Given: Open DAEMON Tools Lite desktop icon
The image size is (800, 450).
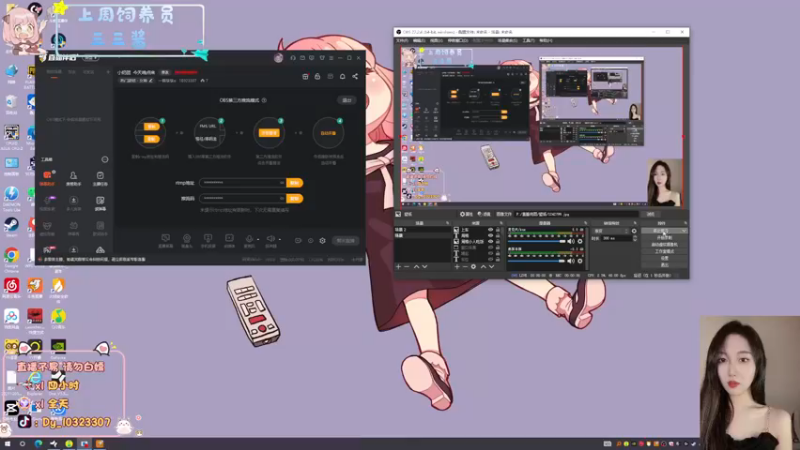Looking at the screenshot, I should [11, 194].
